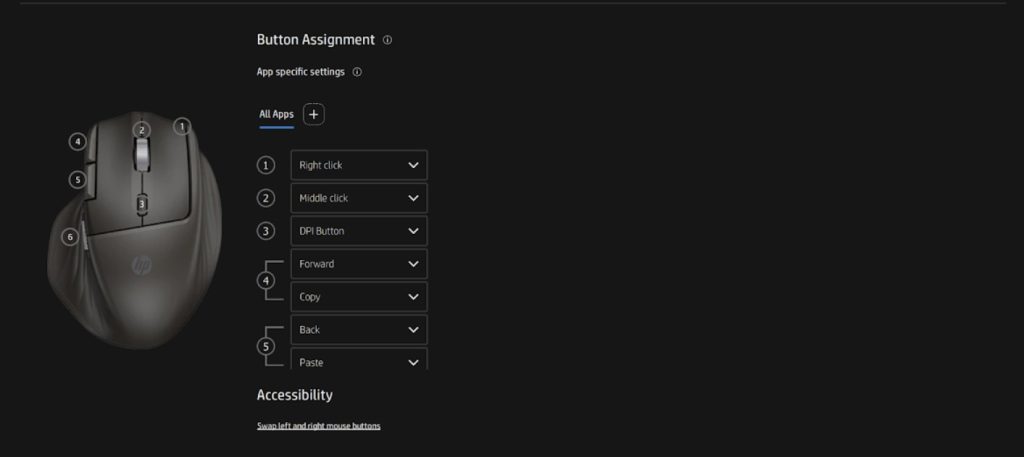Click the circled 2 label in assignment list
Screen dimensions: 1024x457
coord(266,198)
